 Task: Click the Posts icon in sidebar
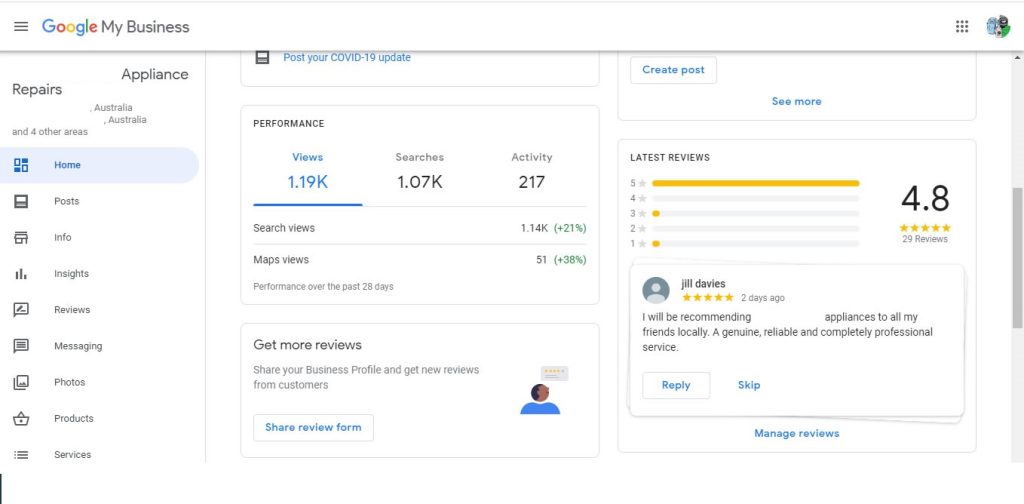[x=21, y=201]
